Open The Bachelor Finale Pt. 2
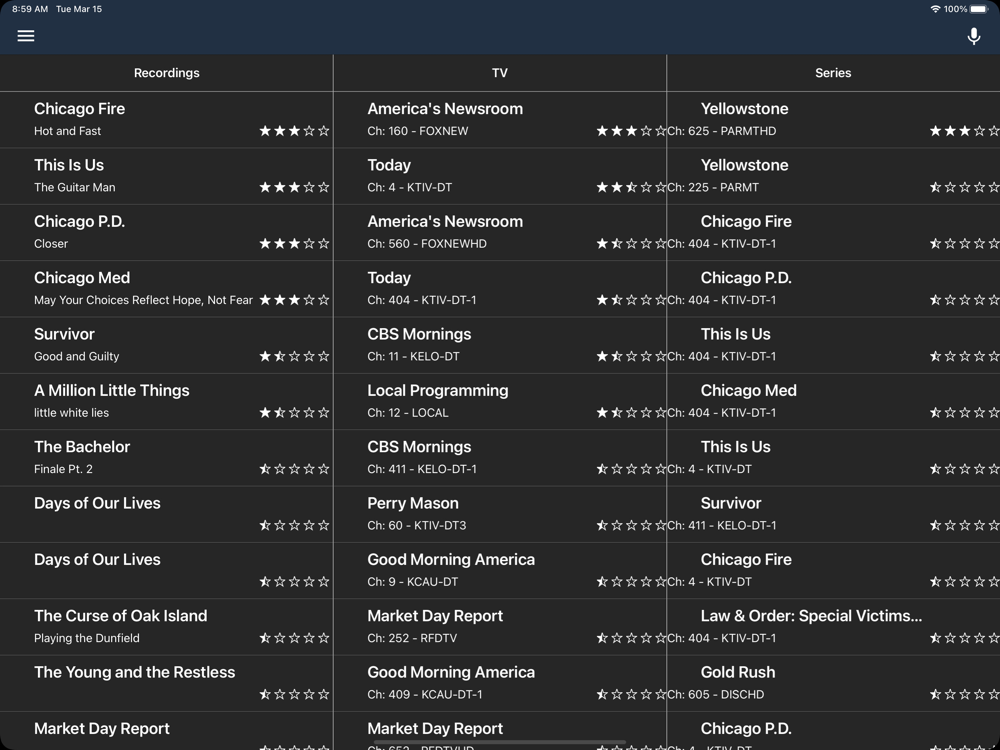This screenshot has width=1000, height=750. tap(166, 457)
